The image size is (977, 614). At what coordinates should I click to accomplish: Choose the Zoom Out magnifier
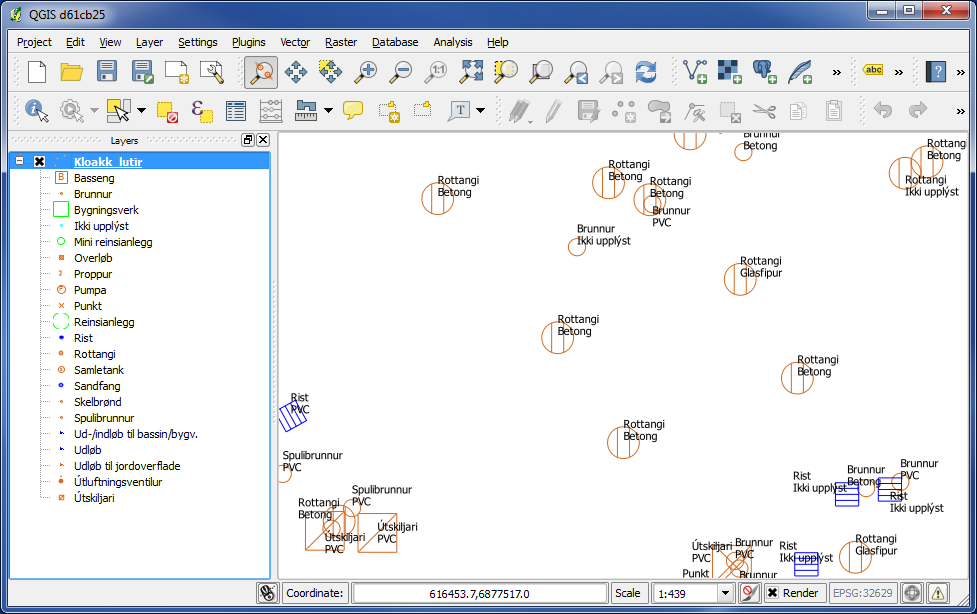(x=401, y=72)
